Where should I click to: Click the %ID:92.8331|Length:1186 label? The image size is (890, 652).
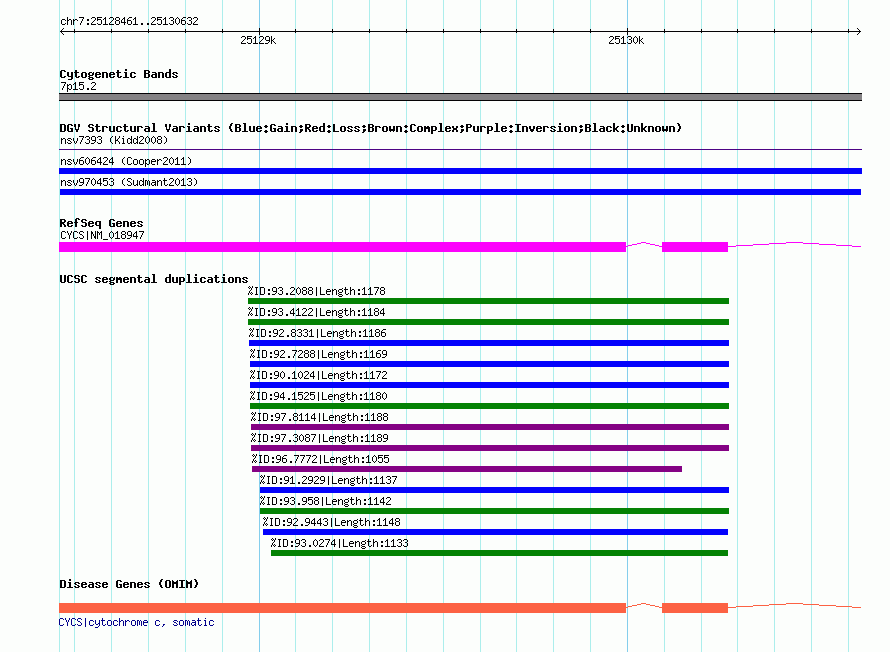[x=318, y=333]
